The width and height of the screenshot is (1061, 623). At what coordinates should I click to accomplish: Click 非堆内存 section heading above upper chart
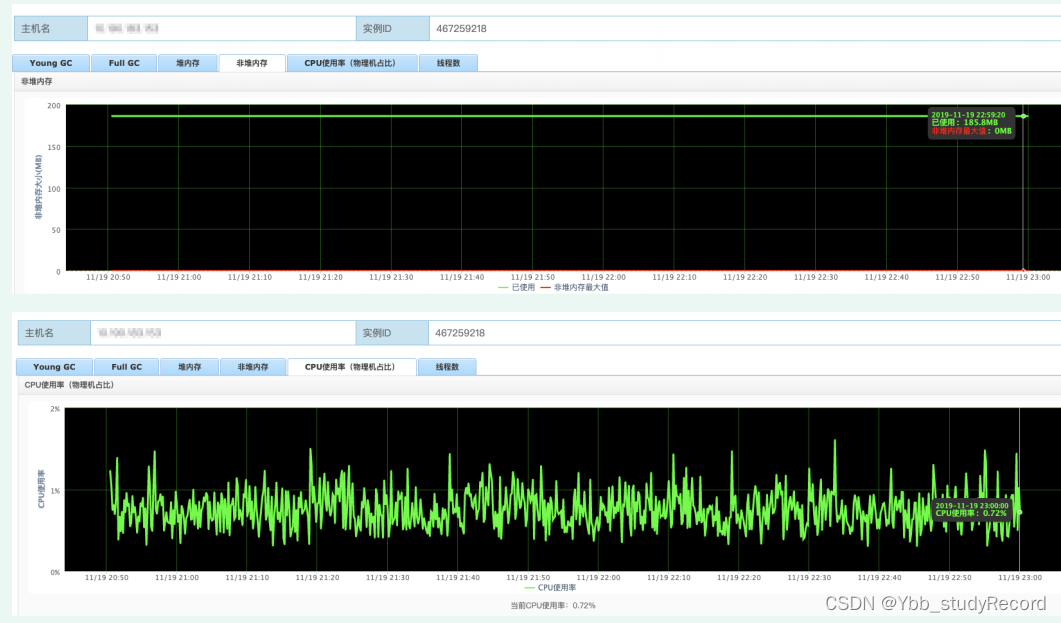[x=37, y=81]
